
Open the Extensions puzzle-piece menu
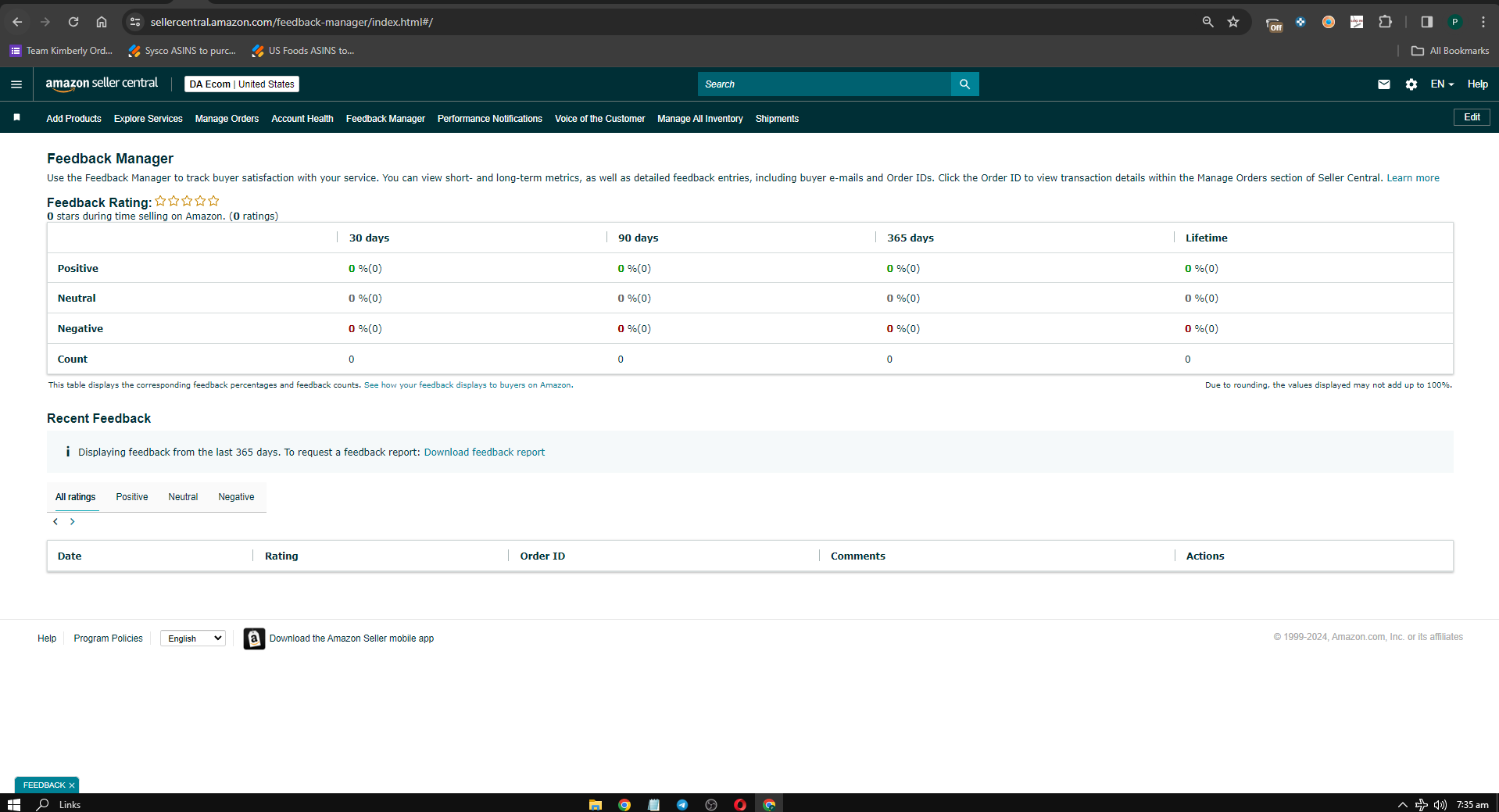(1385, 22)
